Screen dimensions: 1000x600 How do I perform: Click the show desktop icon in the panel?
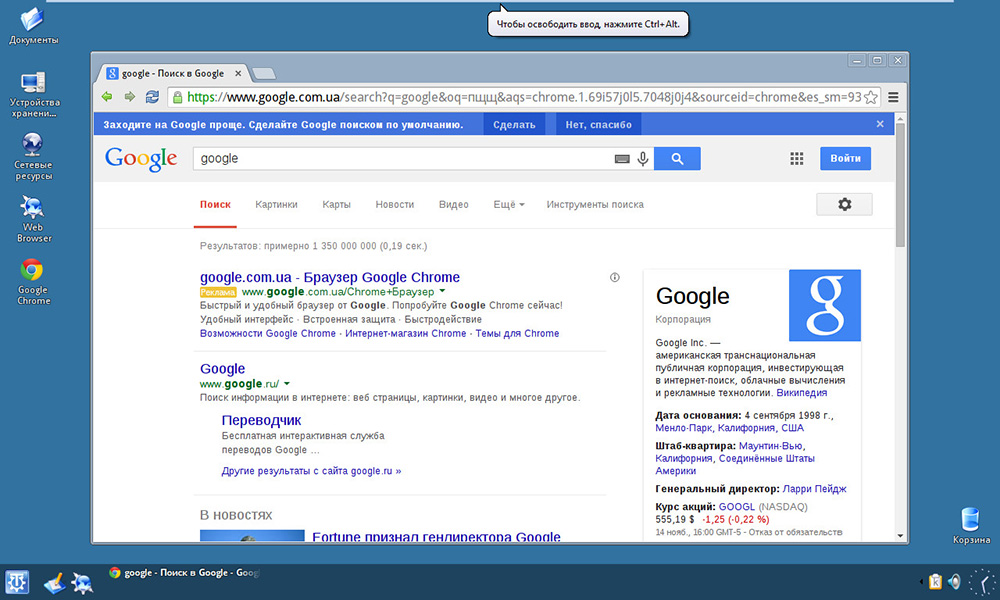pos(54,583)
